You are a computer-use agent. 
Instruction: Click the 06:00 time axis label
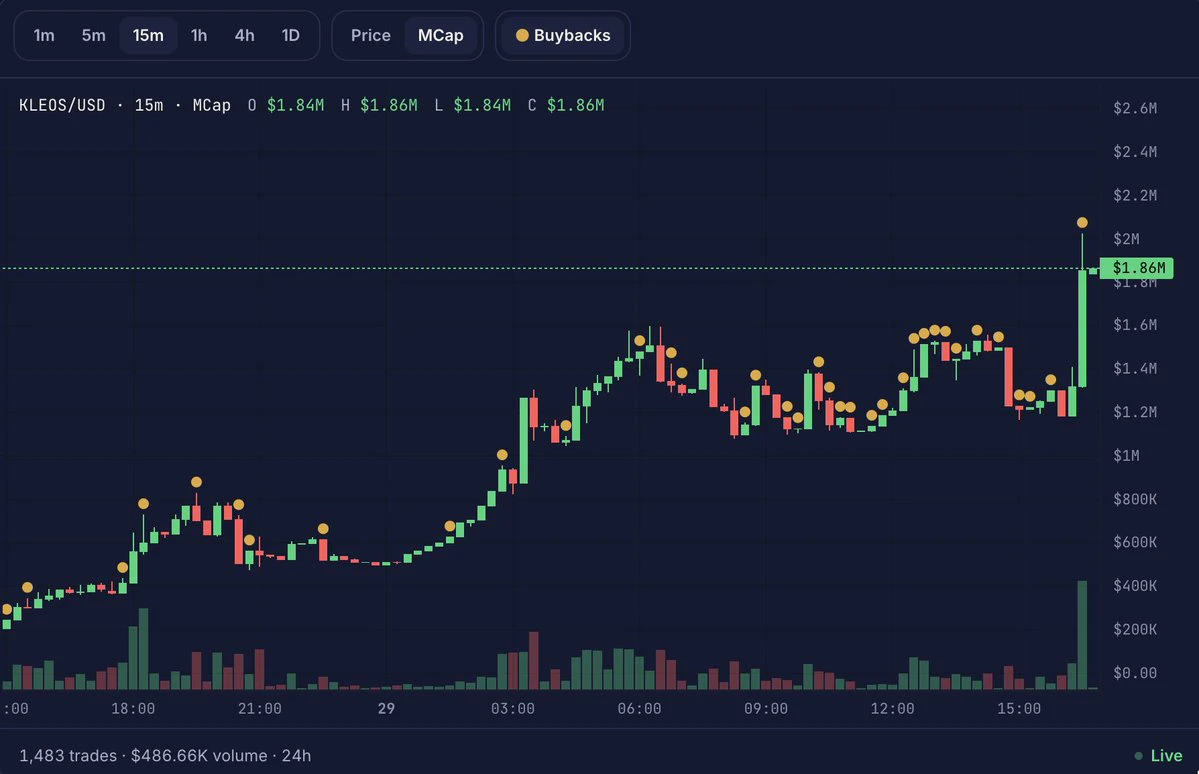tap(639, 709)
